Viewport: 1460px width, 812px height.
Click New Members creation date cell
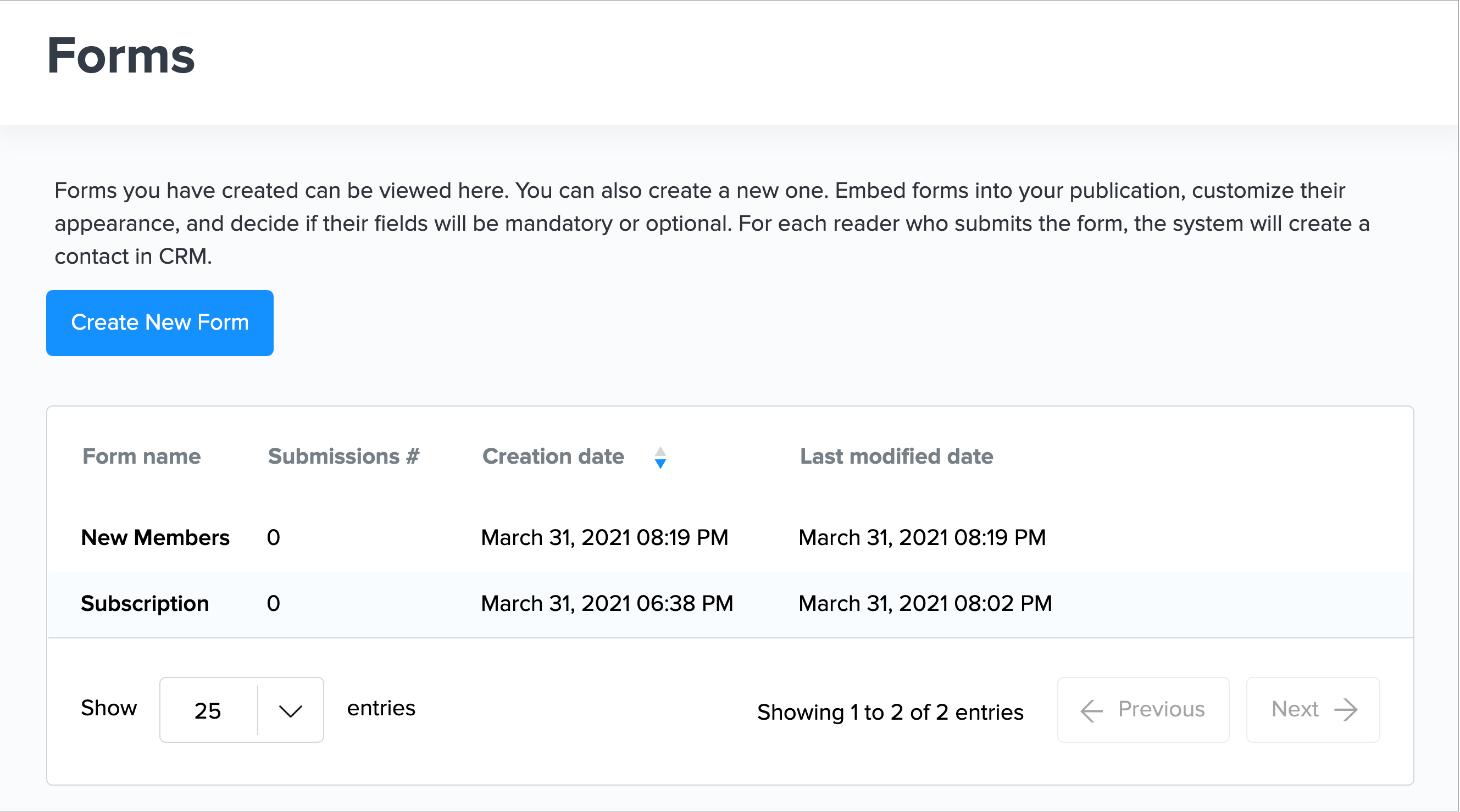coord(605,538)
